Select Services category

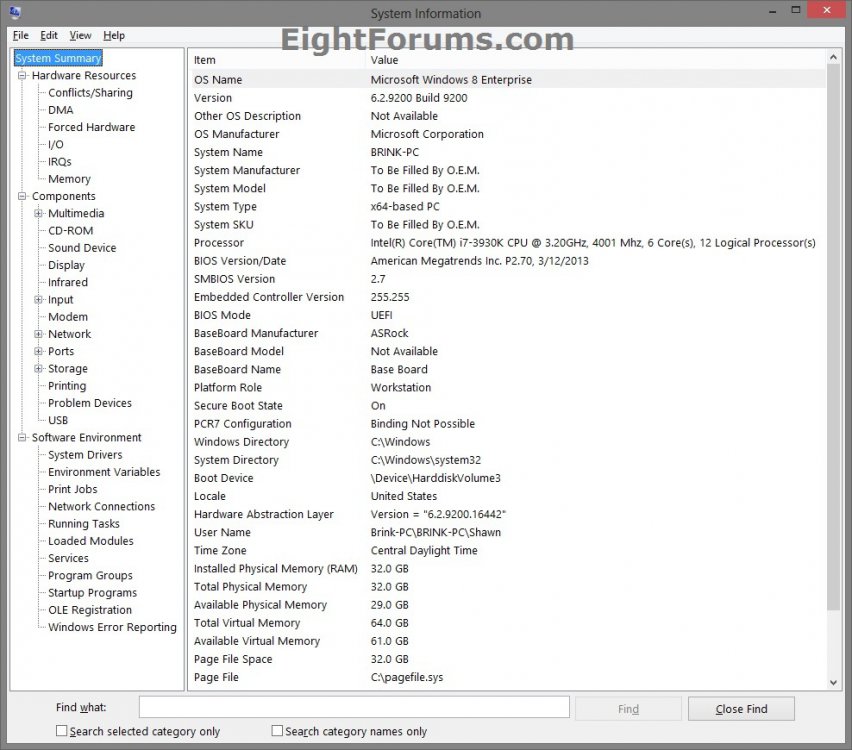68,558
